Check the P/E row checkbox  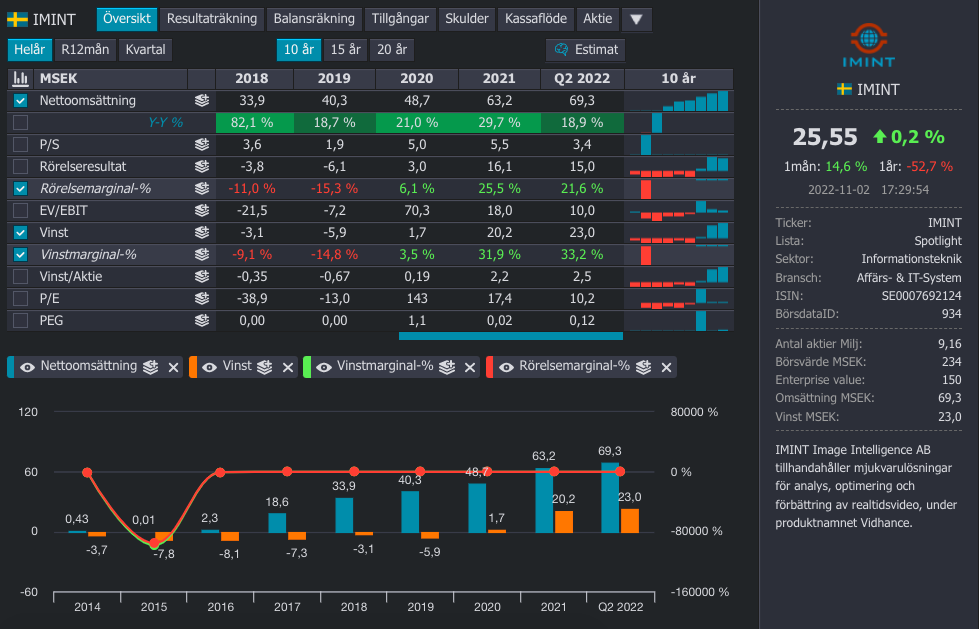21,299
